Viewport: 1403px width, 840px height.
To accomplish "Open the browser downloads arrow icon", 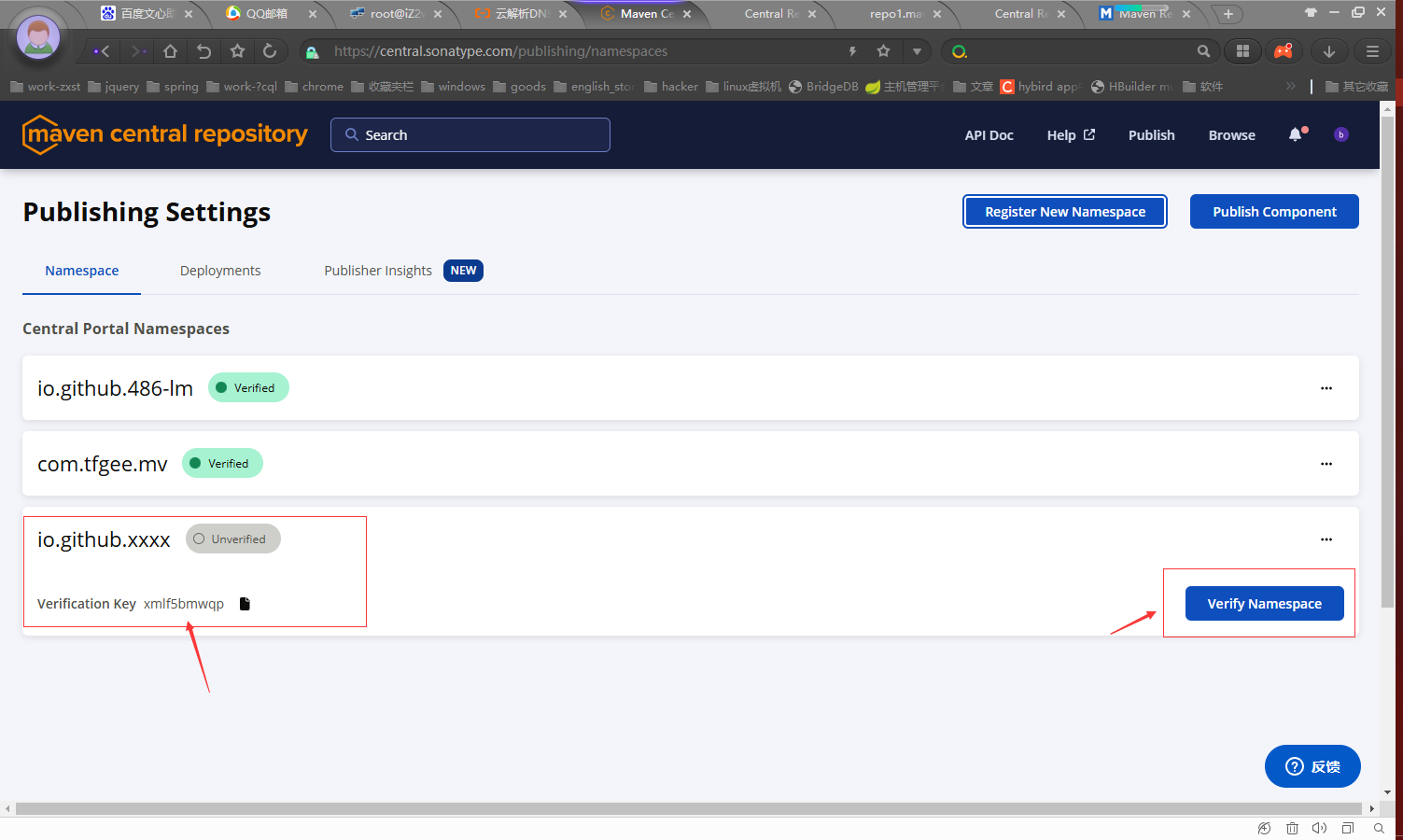I will pyautogui.click(x=1329, y=51).
